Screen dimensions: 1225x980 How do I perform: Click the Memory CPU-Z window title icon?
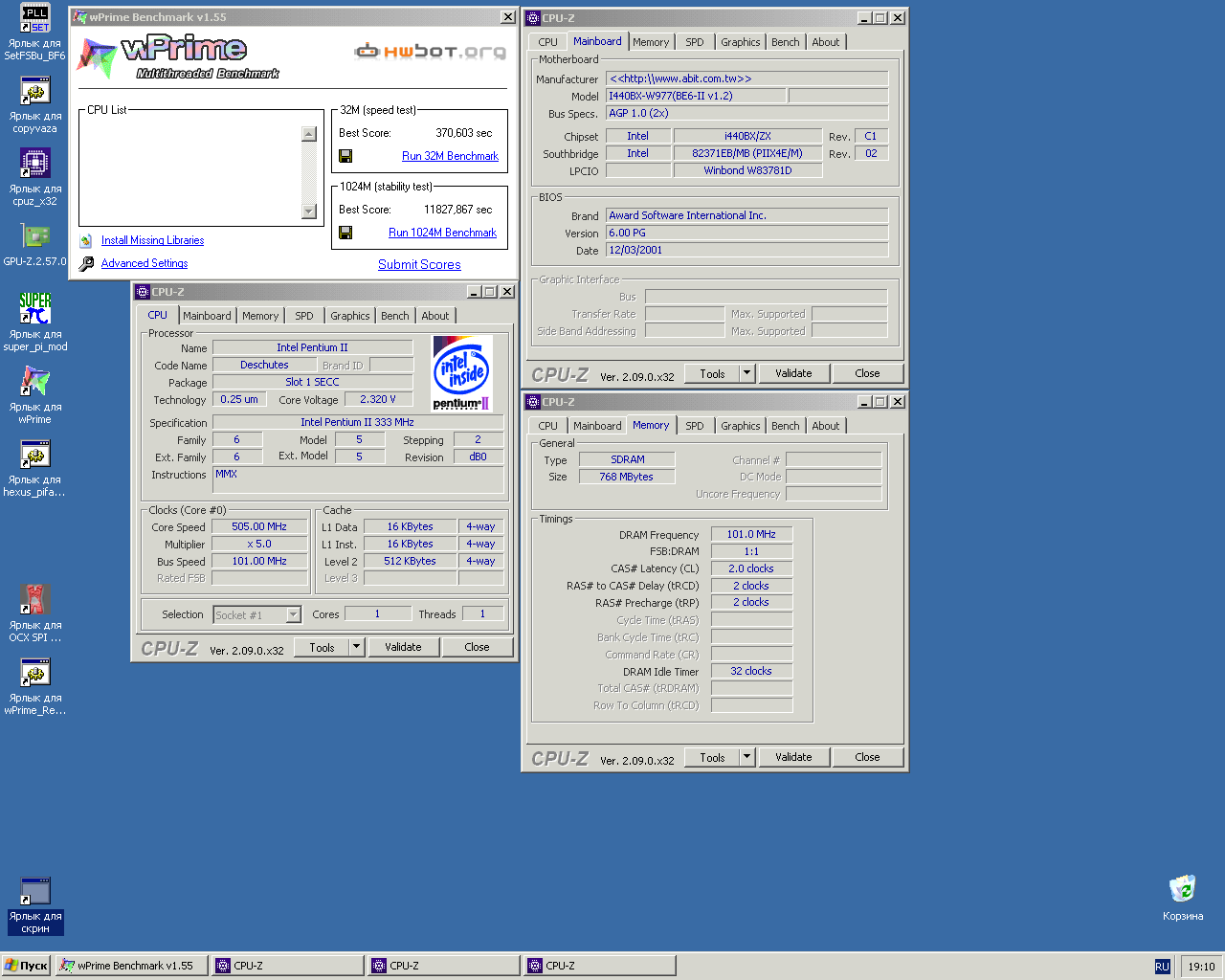tap(533, 402)
